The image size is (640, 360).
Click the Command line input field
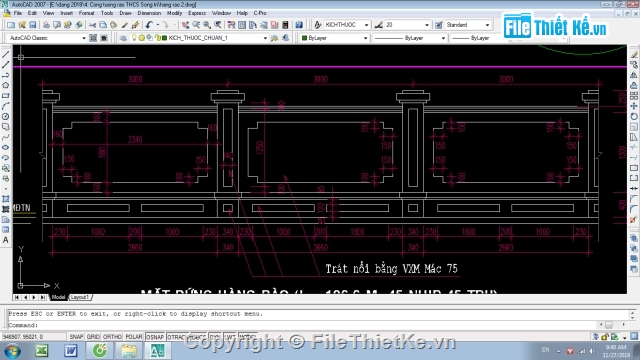[x=318, y=325]
